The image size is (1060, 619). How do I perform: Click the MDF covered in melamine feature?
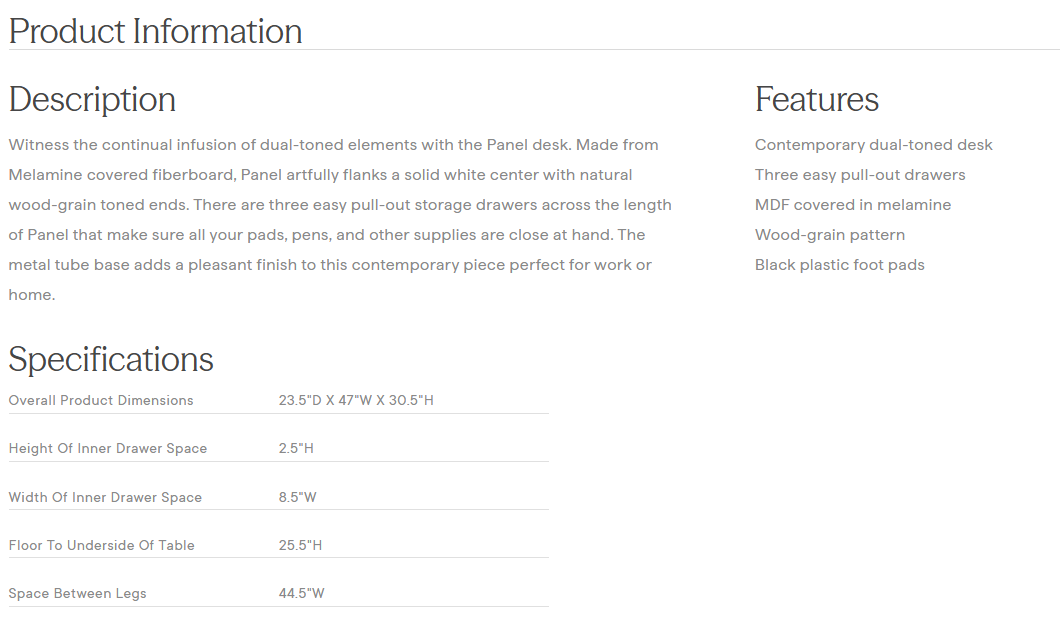[852, 205]
